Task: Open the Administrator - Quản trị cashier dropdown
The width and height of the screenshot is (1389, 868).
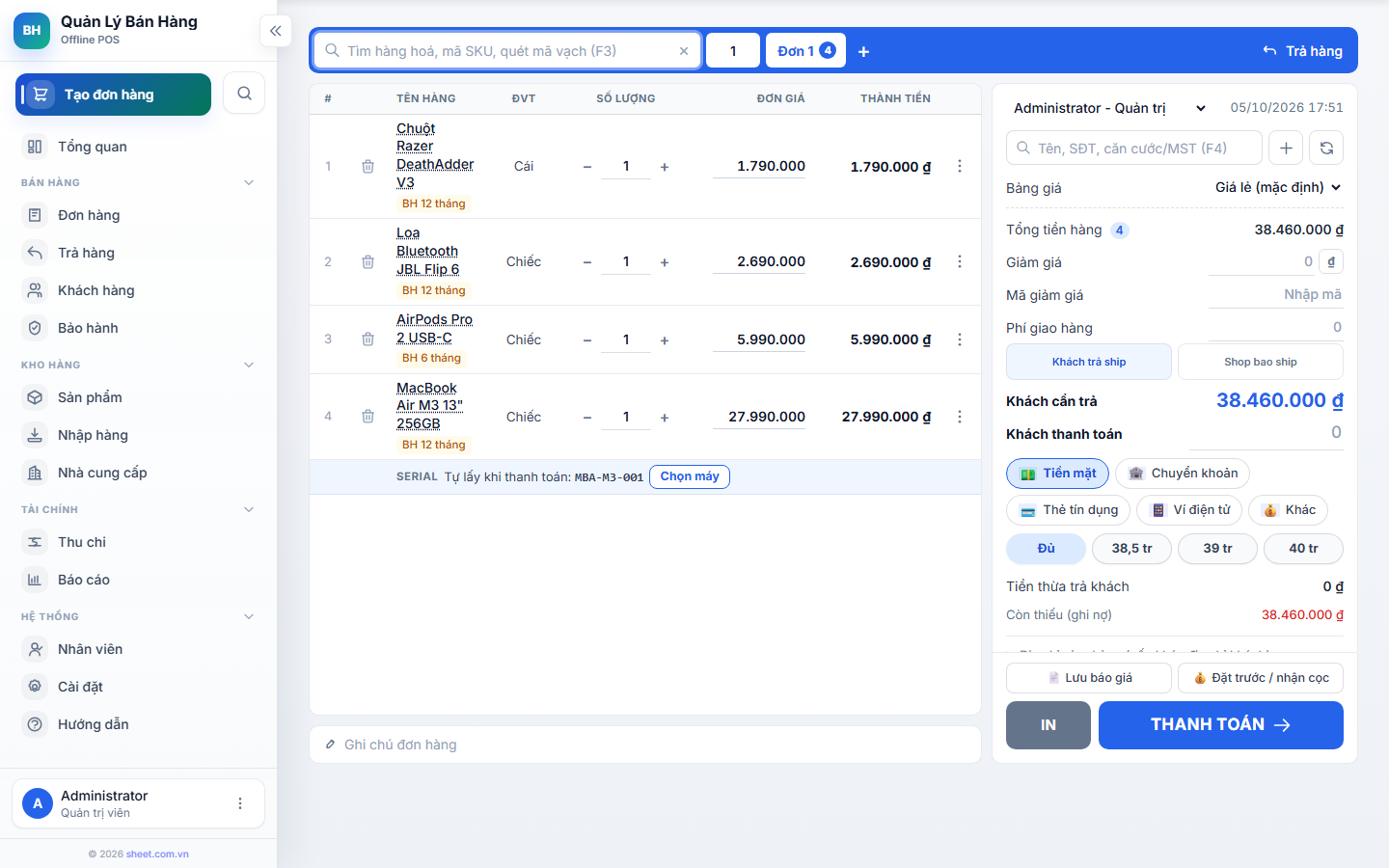Action: pyautogui.click(x=1109, y=108)
